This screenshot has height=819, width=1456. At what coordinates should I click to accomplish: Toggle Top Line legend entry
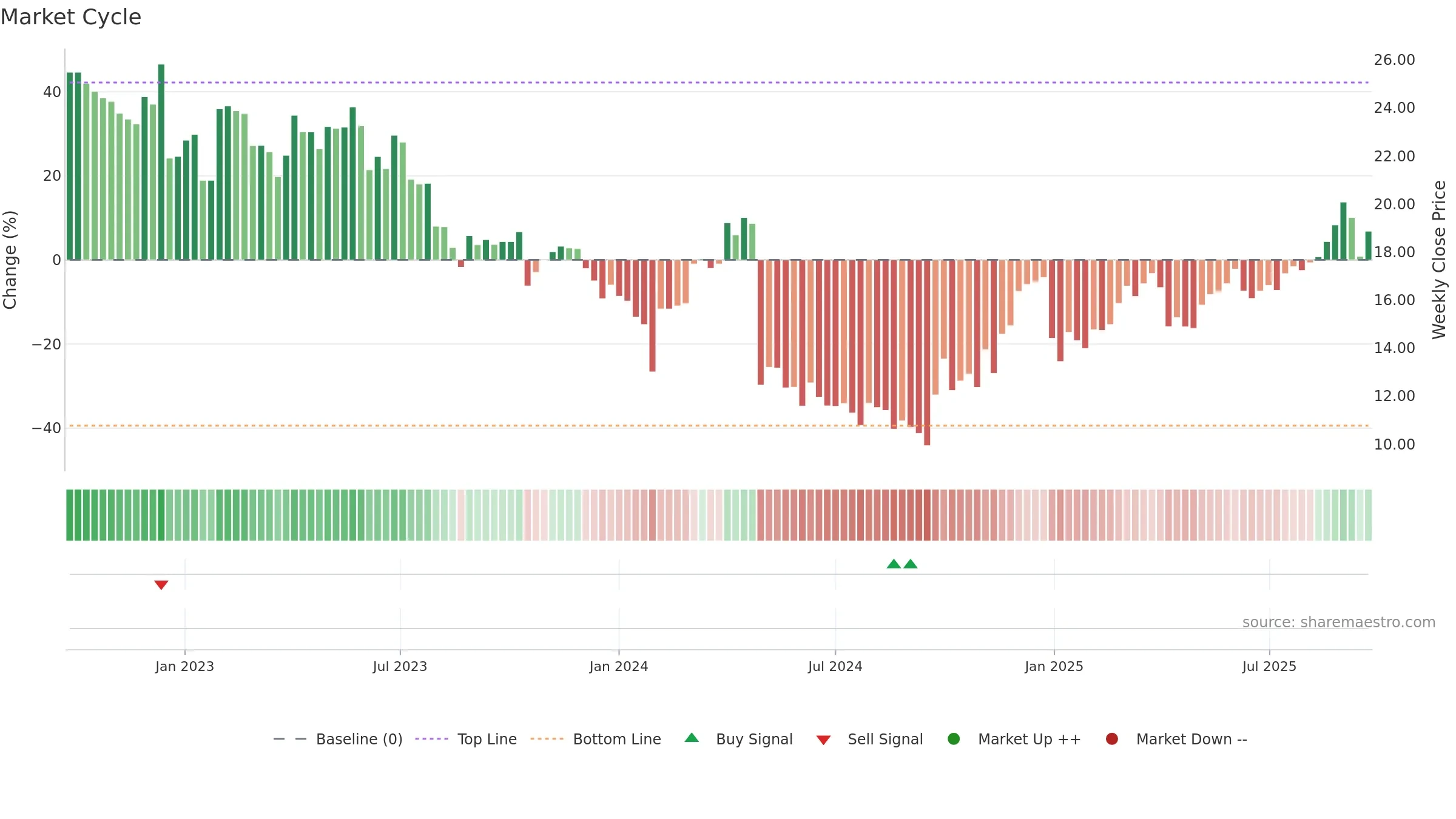pyautogui.click(x=466, y=739)
